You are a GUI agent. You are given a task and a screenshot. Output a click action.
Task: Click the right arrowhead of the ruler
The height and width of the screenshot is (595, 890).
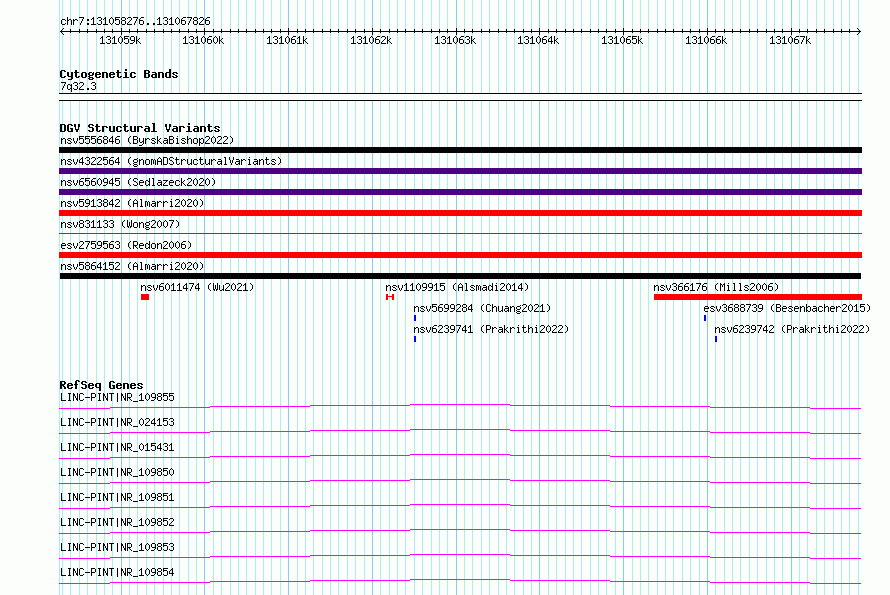[859, 31]
